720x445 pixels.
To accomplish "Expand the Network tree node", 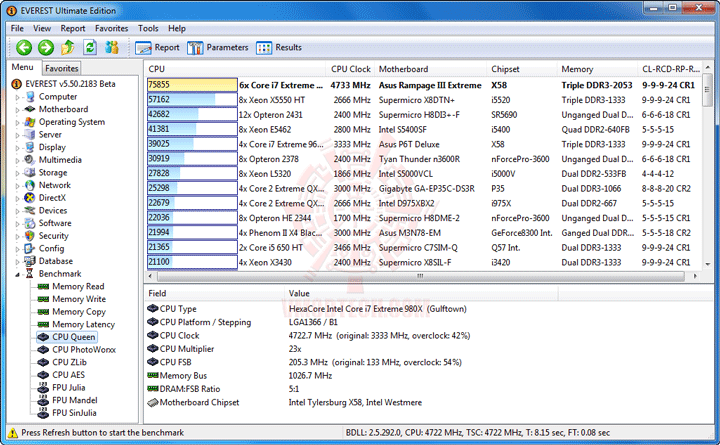I will (x=17, y=186).
